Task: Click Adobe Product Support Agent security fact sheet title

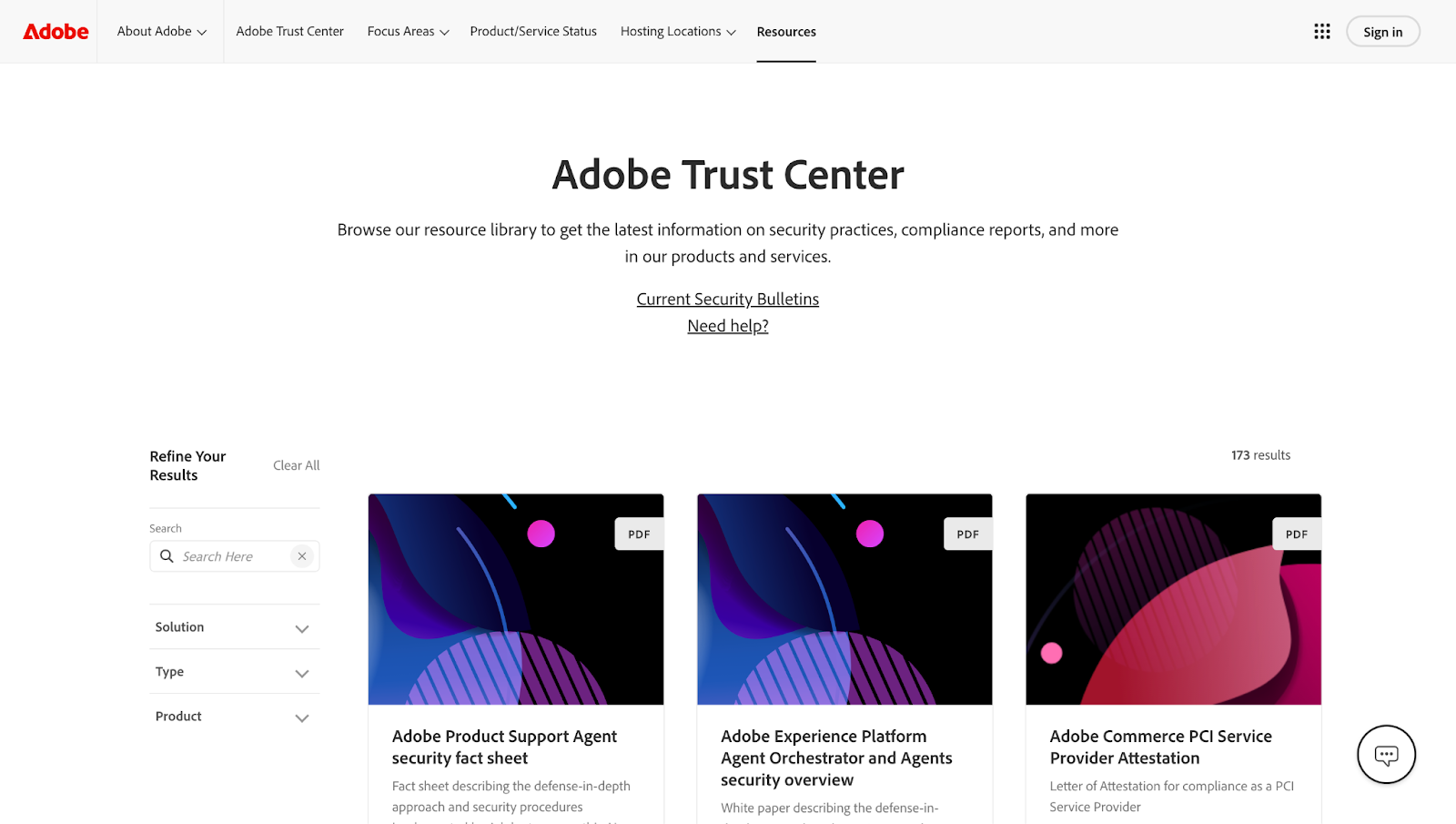Action: click(x=504, y=748)
